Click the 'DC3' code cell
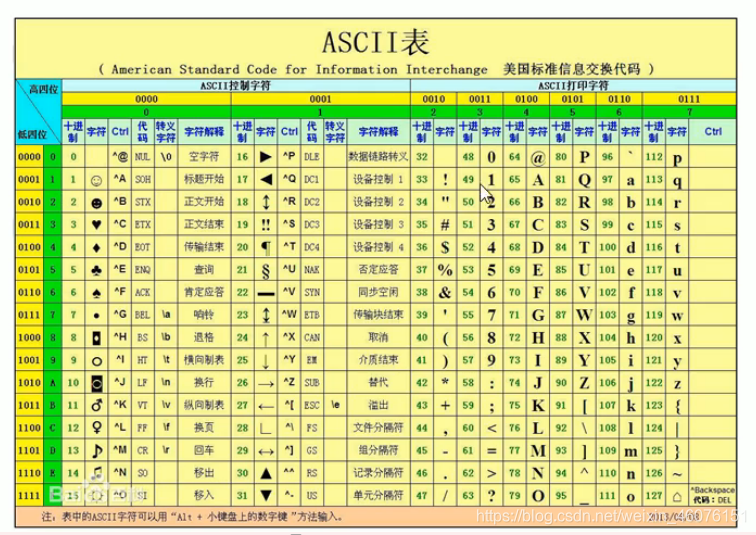Viewport: 756px width, 535px height. [312, 225]
